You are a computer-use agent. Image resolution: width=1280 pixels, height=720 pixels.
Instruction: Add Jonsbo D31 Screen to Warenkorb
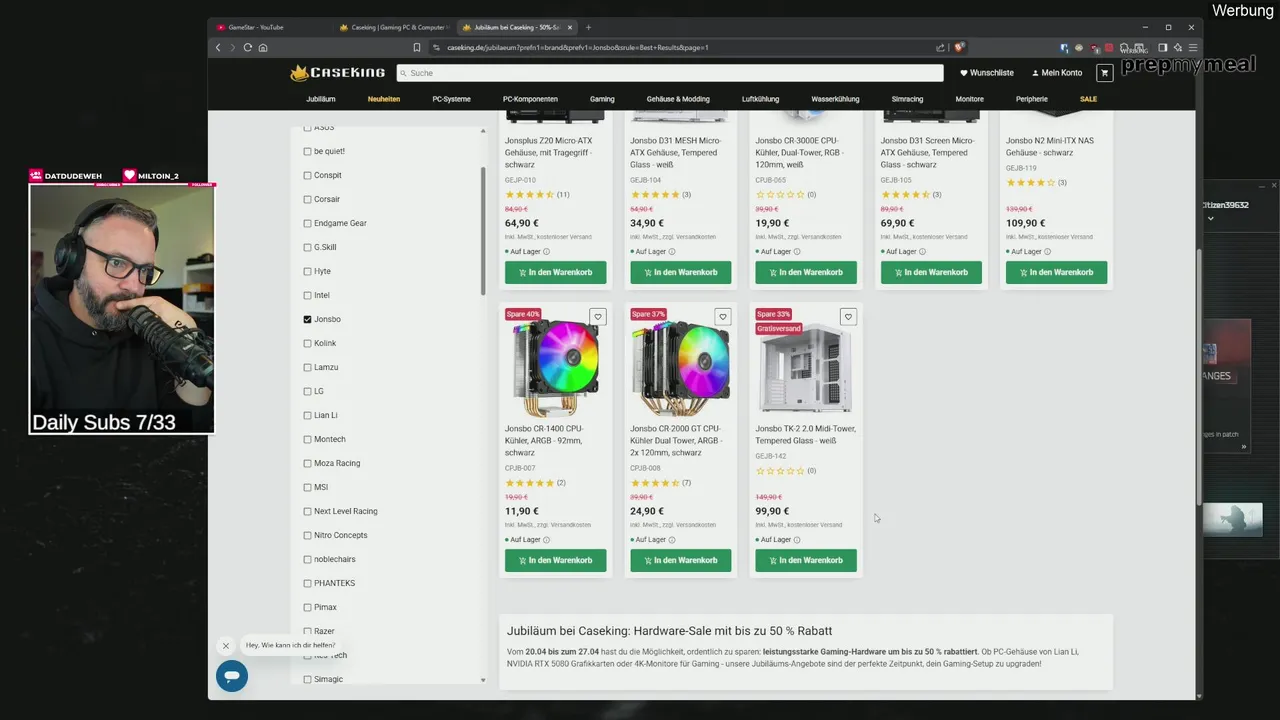point(931,272)
